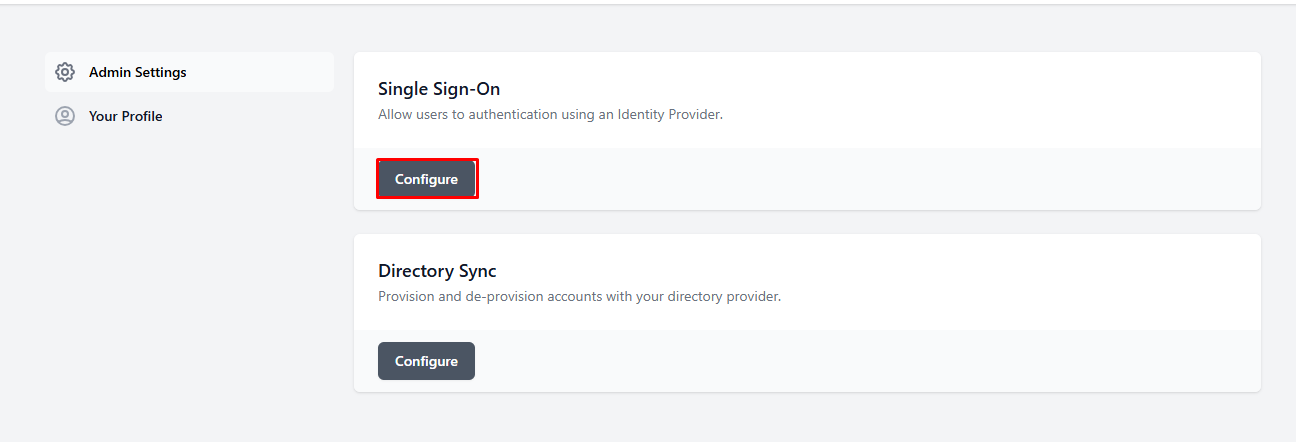The height and width of the screenshot is (442, 1296).
Task: Click the word "Sign-On" in the heading
Action: (x=466, y=89)
